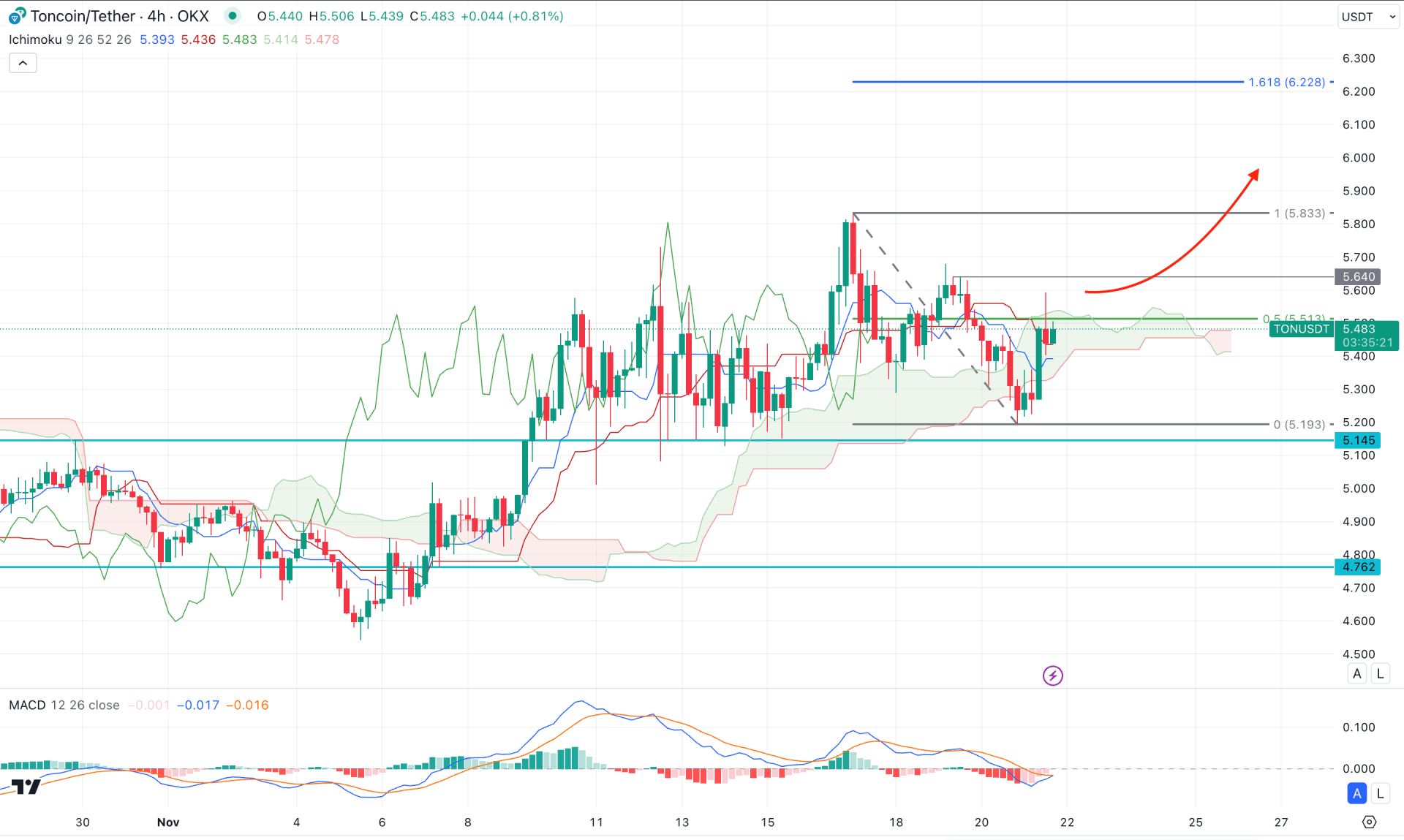Click the 03:35:21 candle countdown label
The image size is (1404, 840).
point(1367,342)
